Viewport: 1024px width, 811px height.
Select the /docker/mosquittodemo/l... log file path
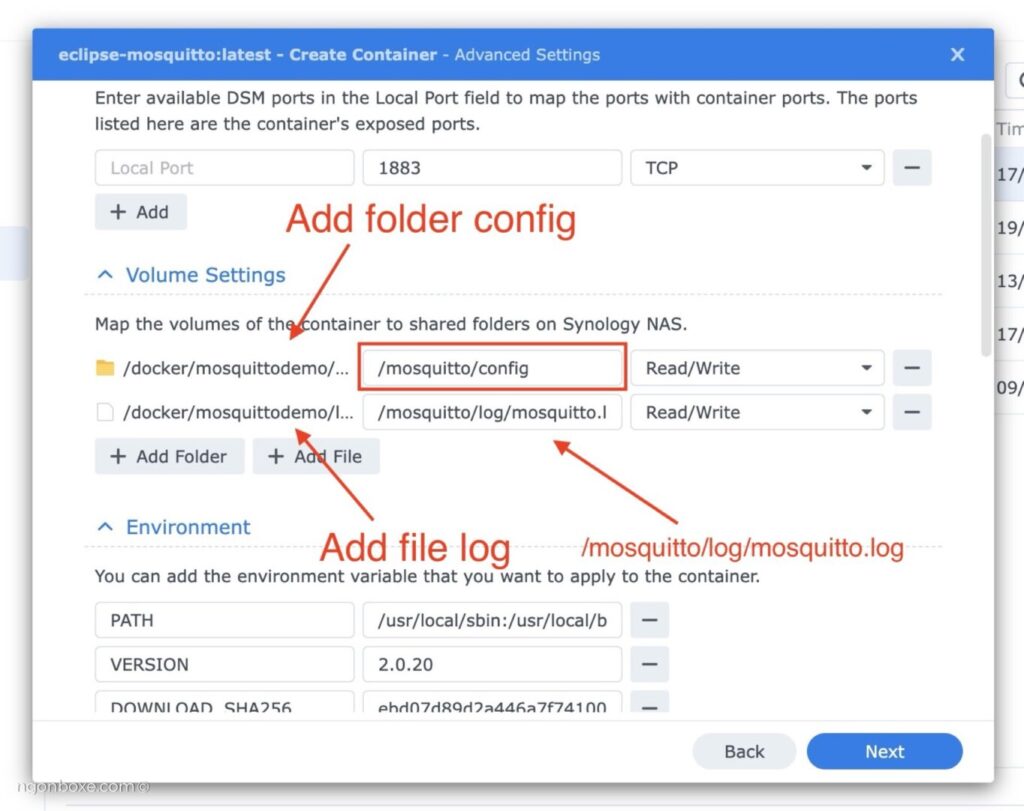[238, 412]
